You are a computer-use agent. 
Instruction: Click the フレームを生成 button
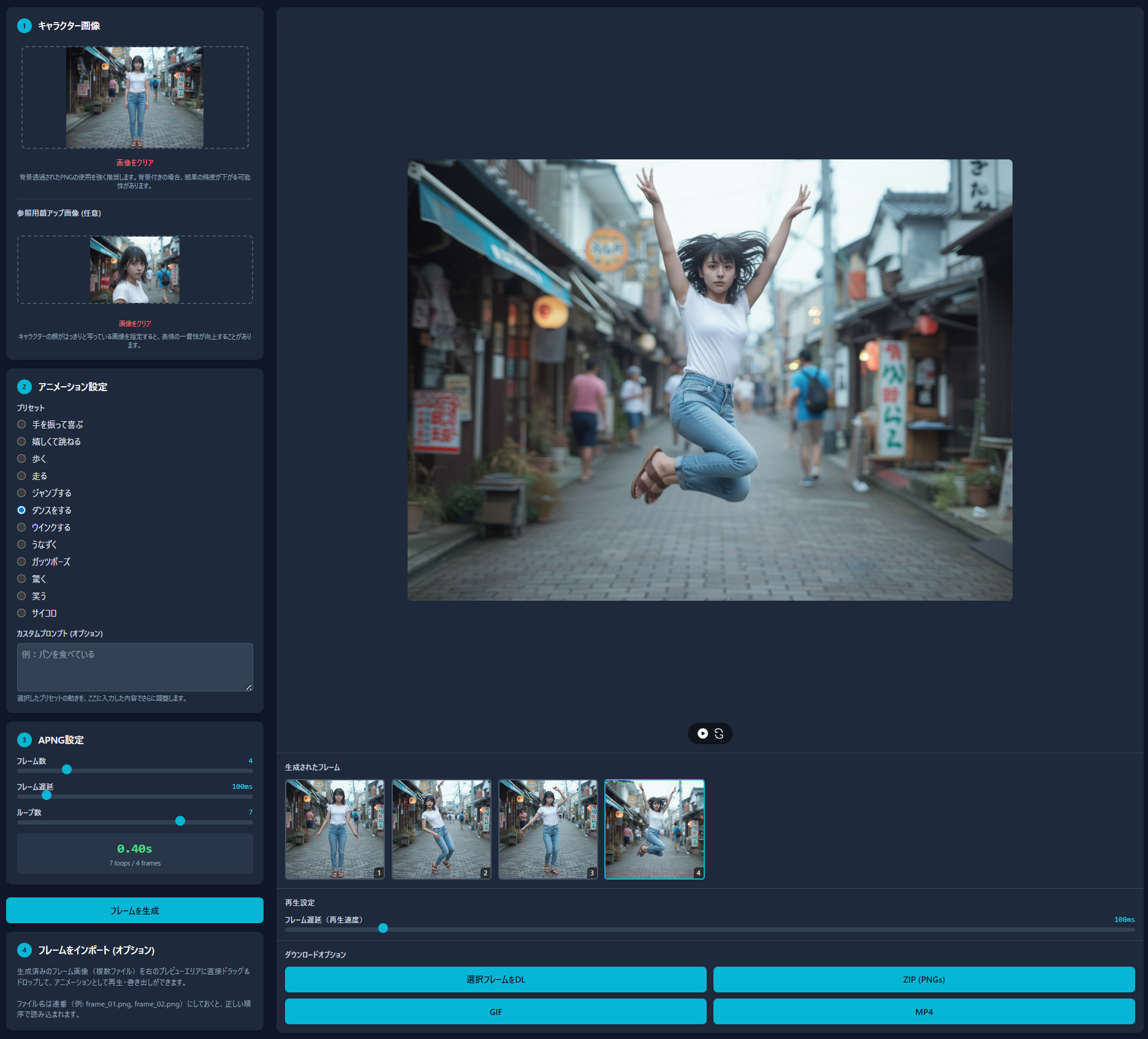coord(134,910)
